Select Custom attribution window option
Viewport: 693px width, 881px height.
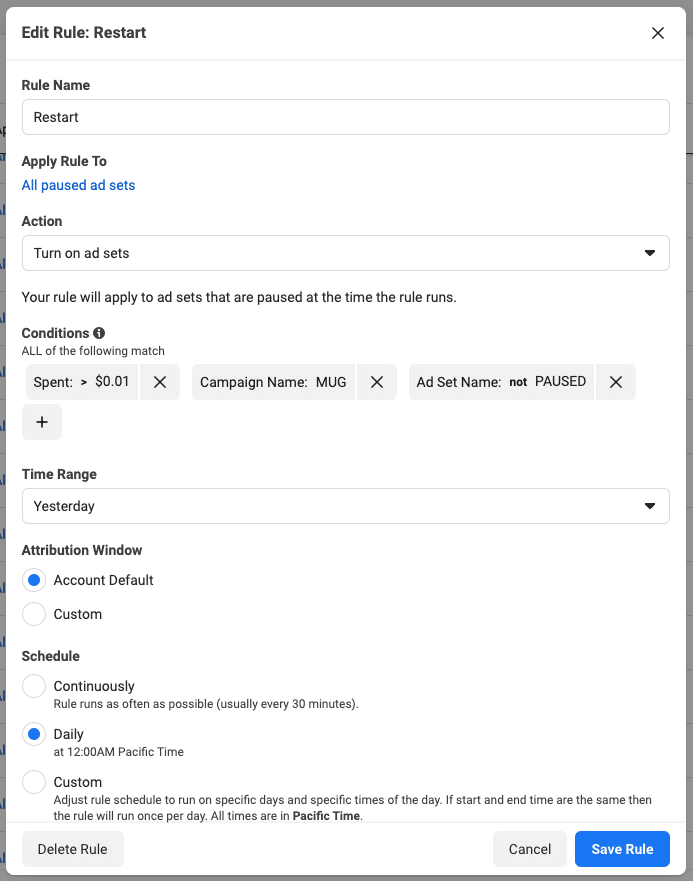(x=34, y=614)
